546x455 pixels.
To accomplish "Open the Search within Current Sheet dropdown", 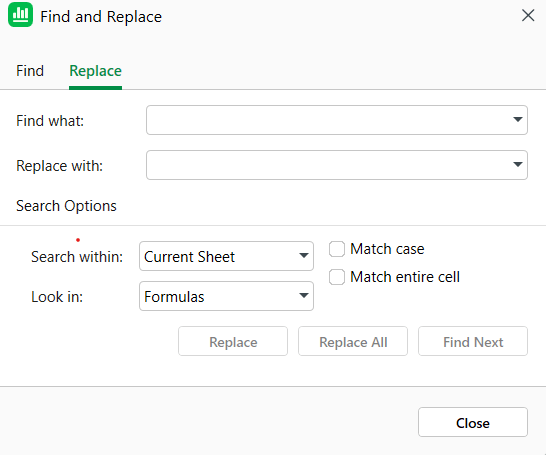I will click(226, 256).
